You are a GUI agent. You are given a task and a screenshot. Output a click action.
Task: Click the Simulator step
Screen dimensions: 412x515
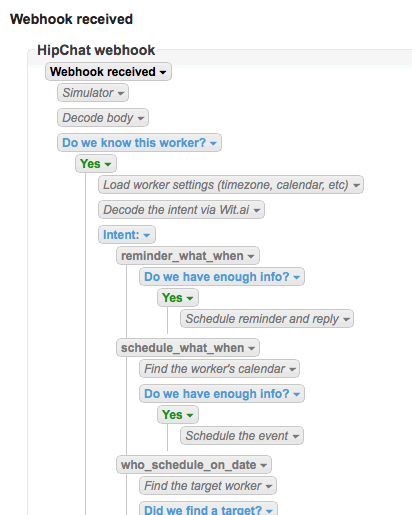pyautogui.click(x=93, y=93)
